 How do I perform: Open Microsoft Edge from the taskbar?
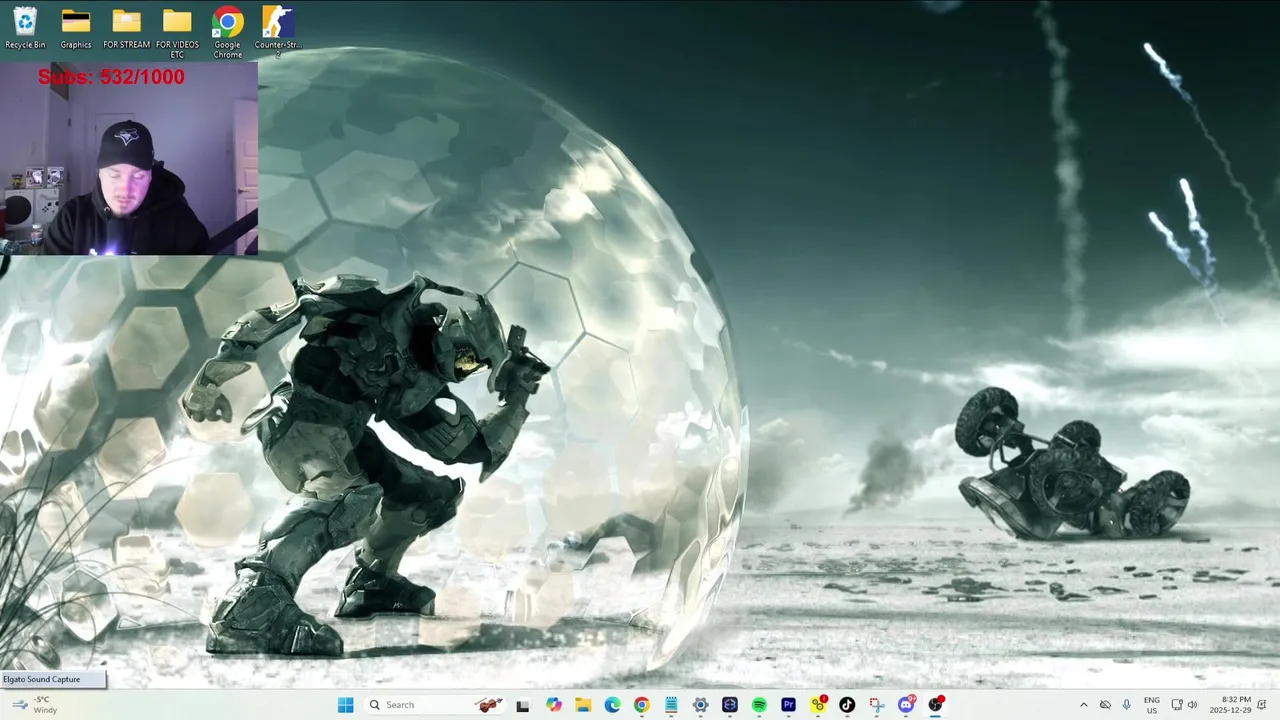coord(612,705)
